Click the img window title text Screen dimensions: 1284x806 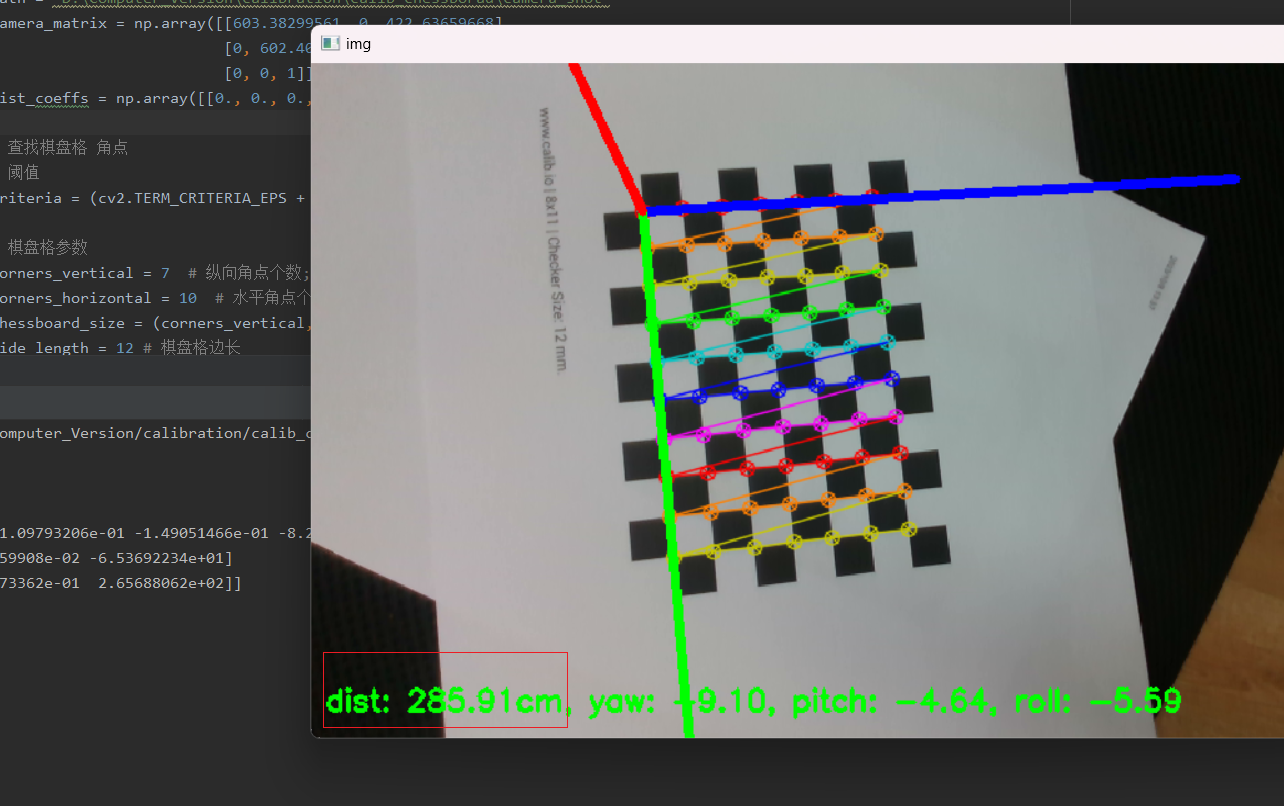(x=358, y=44)
